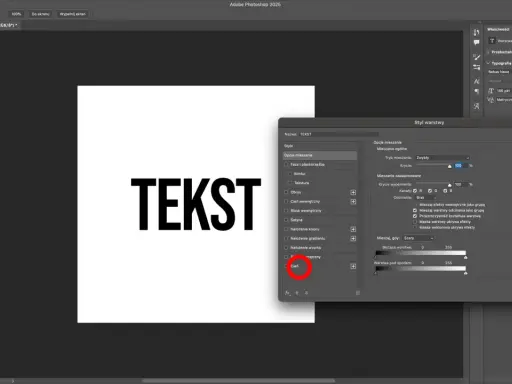Screen dimensions: 512x384
Task: Click the open document tab
Action: [x=9, y=25]
